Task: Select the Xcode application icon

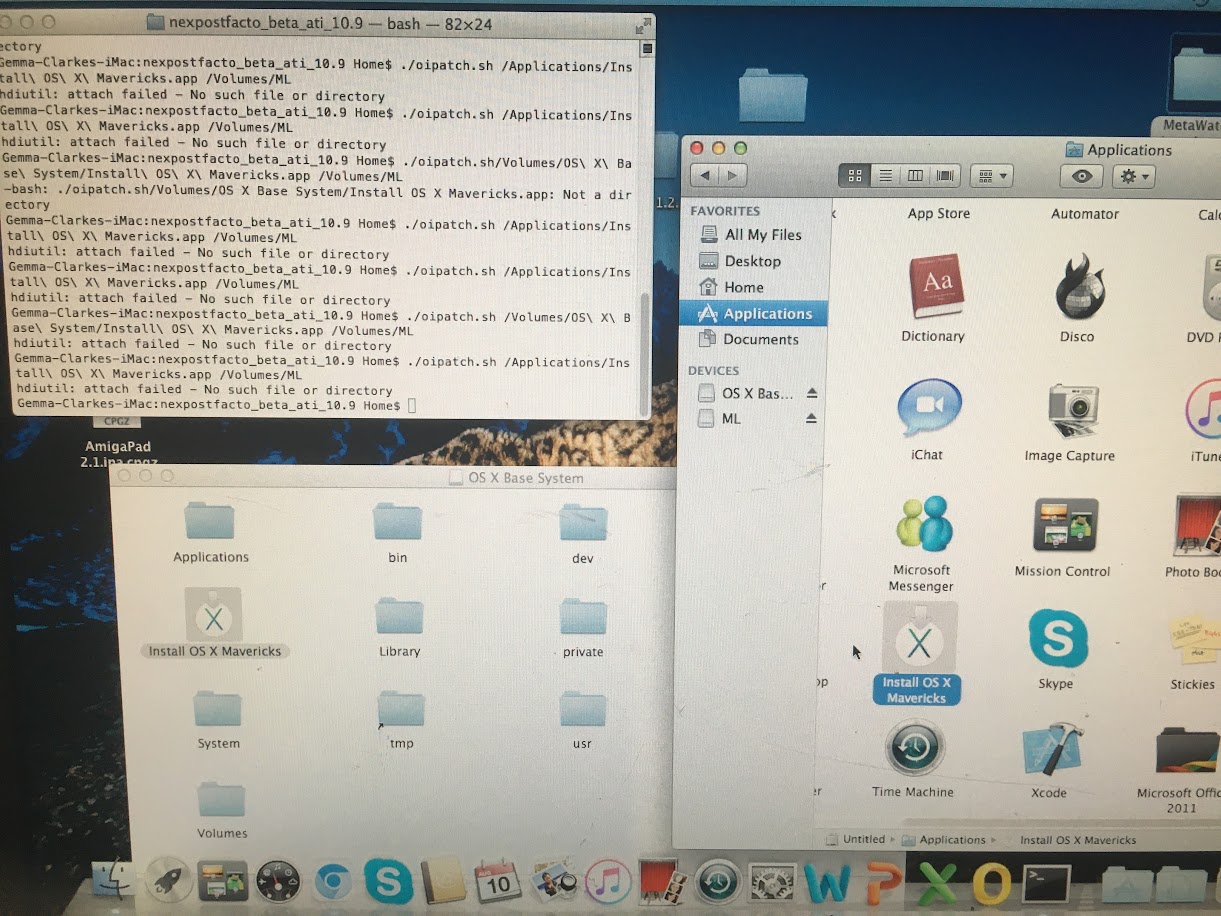Action: point(1051,750)
